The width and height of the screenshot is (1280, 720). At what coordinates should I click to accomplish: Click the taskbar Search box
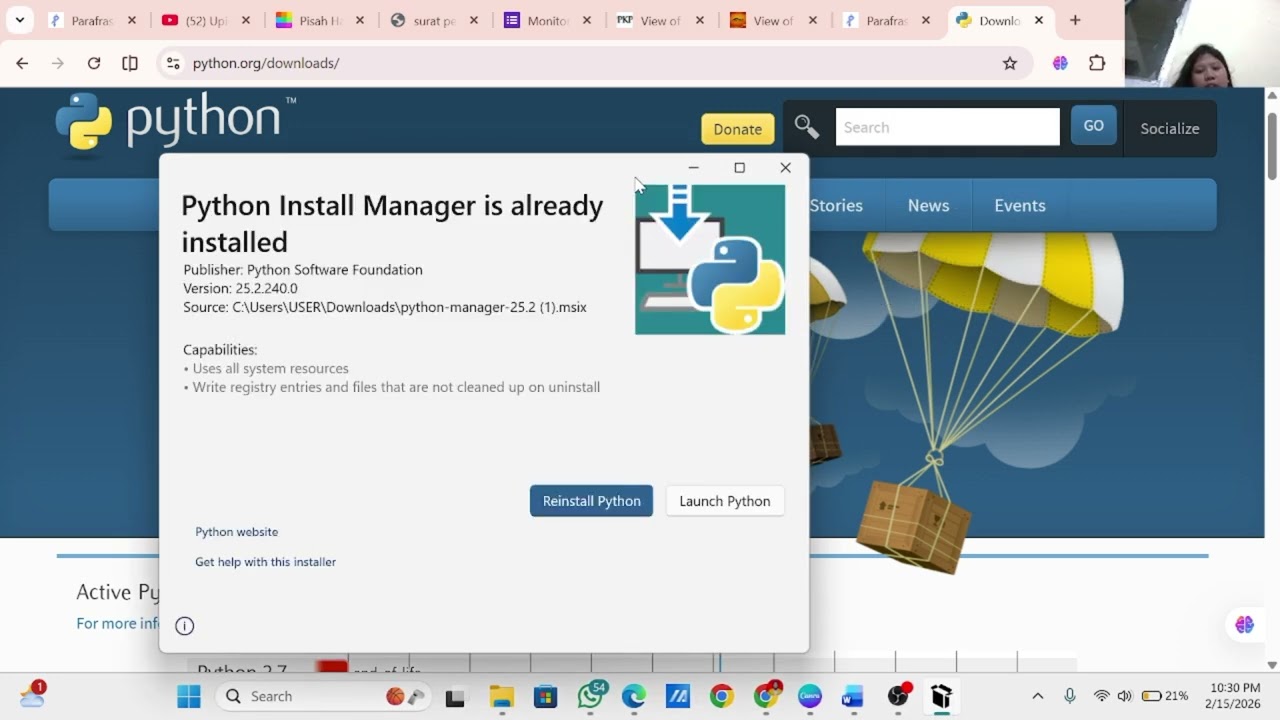(323, 696)
